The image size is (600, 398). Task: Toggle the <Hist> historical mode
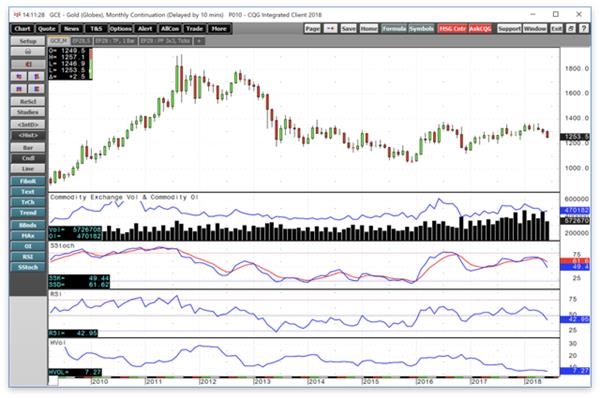tap(28, 135)
